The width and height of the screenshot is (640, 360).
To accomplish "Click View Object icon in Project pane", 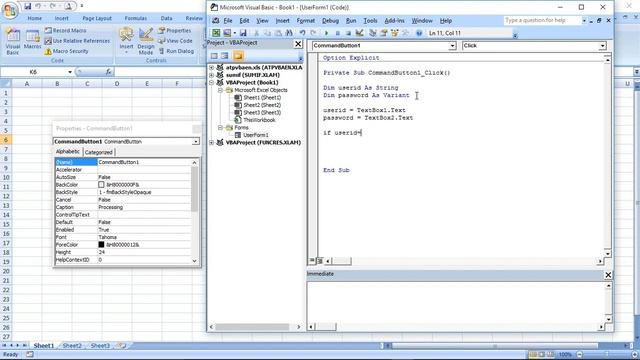I will click(x=225, y=56).
